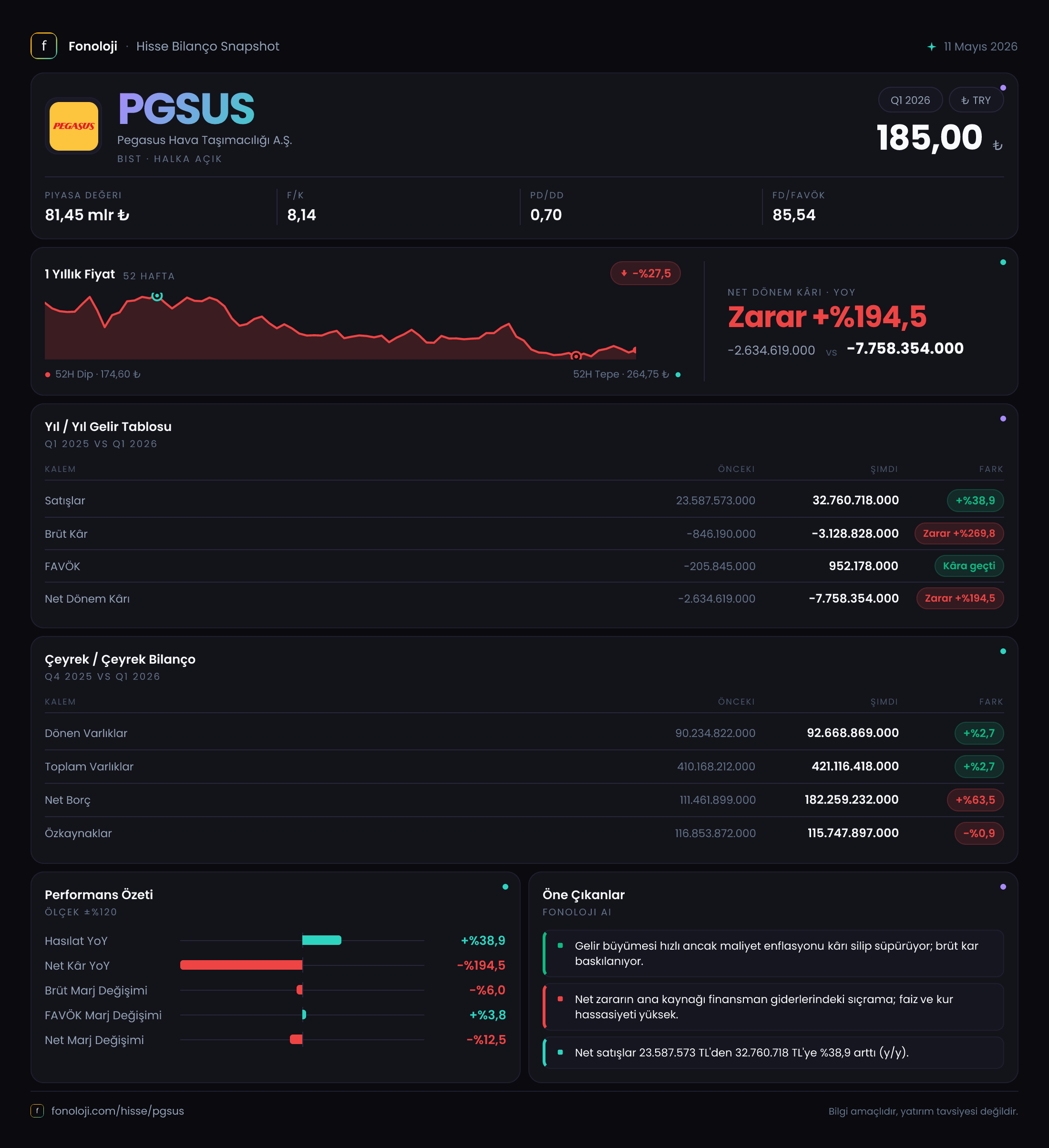The height and width of the screenshot is (1148, 1049).
Task: Click the Net Marj Değişimi value -%12,5
Action: pos(486,1040)
